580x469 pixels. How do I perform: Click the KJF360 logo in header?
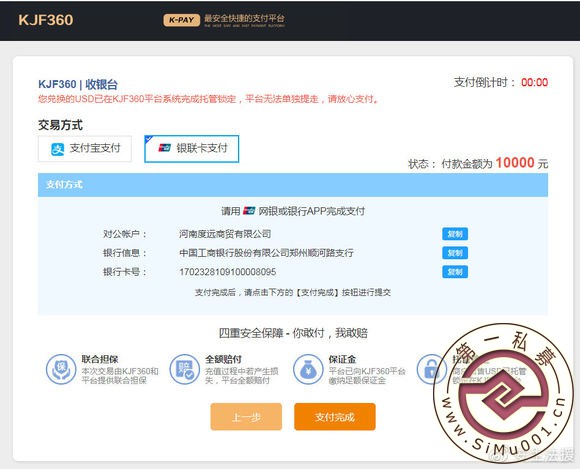(x=46, y=20)
